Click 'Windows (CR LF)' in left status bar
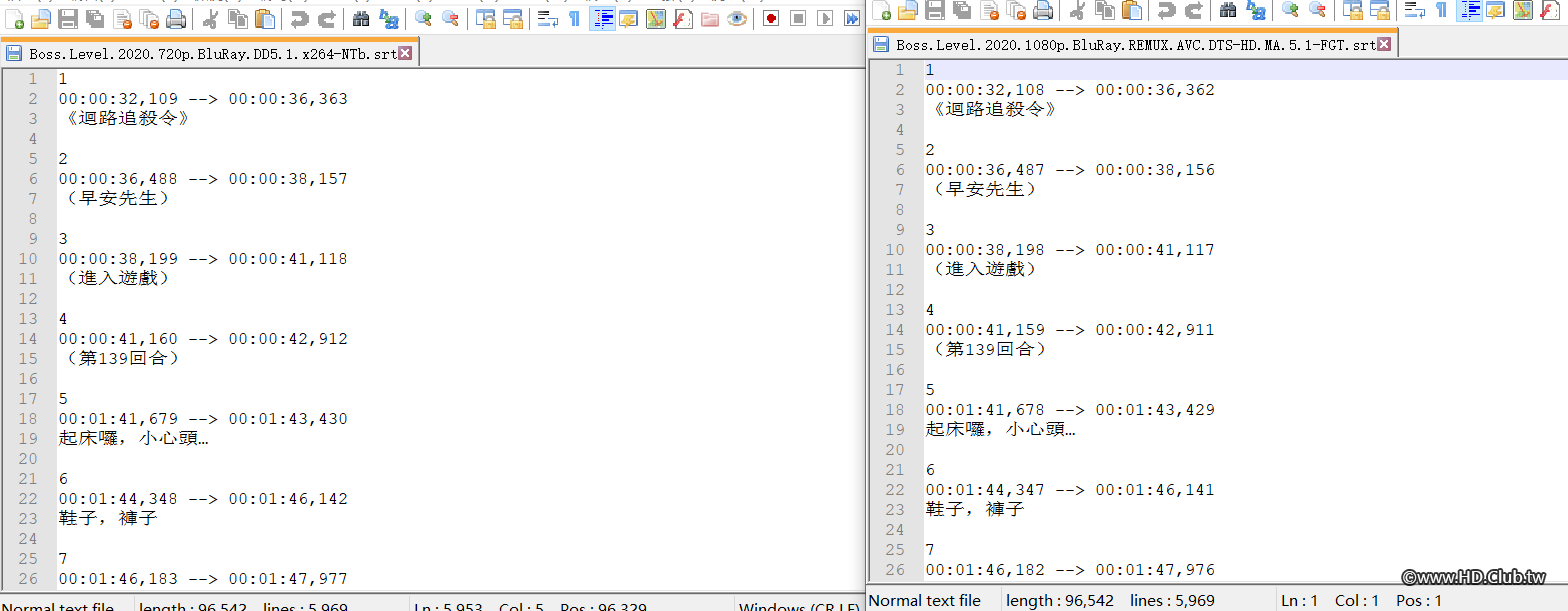This screenshot has width=1568, height=611. pyautogui.click(x=798, y=606)
